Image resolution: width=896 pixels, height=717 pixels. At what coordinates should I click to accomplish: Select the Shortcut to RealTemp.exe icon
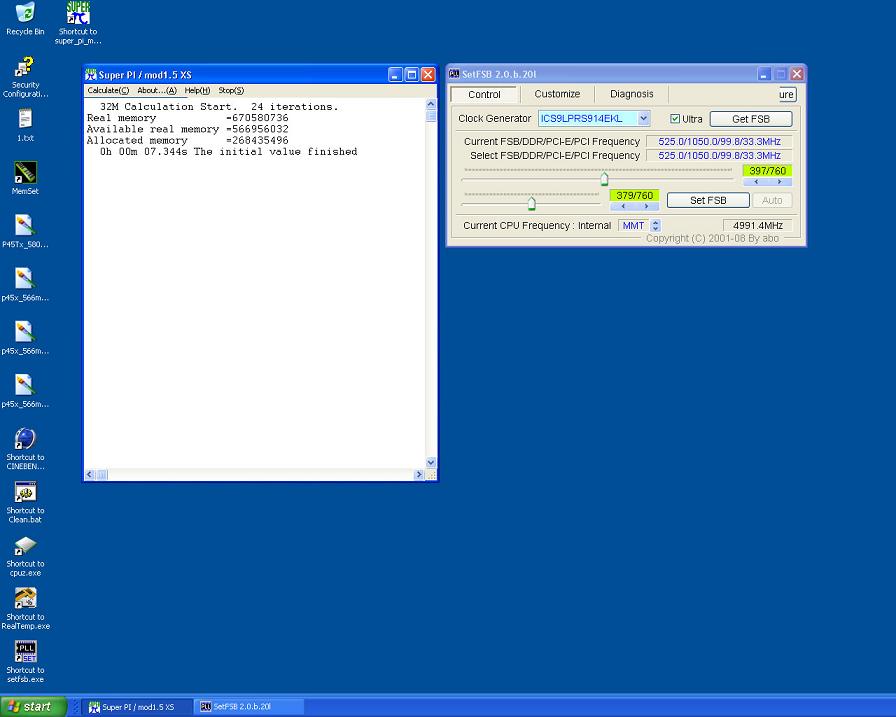[25, 608]
